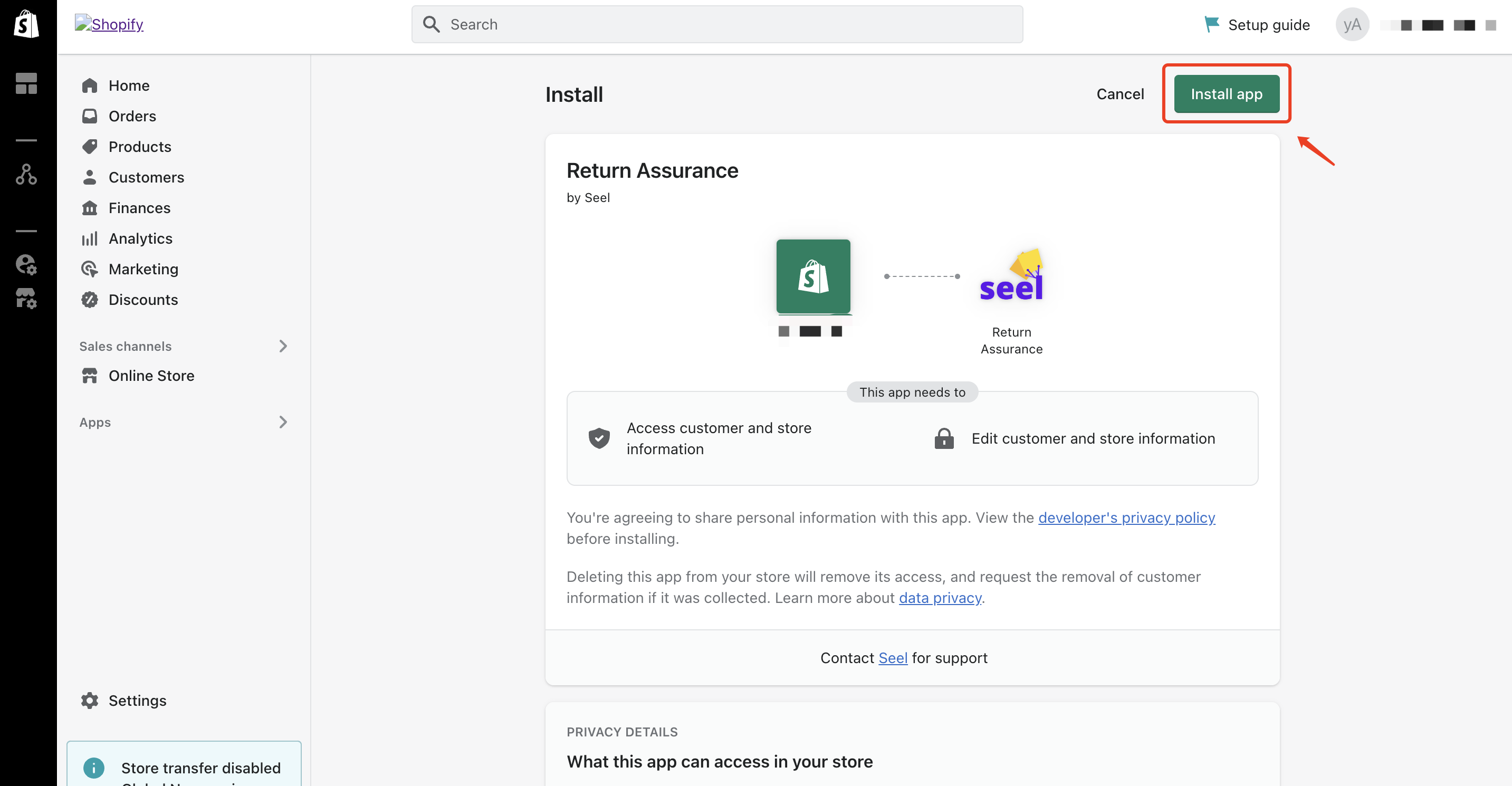
Task: Open the developer's privacy policy link
Action: 1126,517
